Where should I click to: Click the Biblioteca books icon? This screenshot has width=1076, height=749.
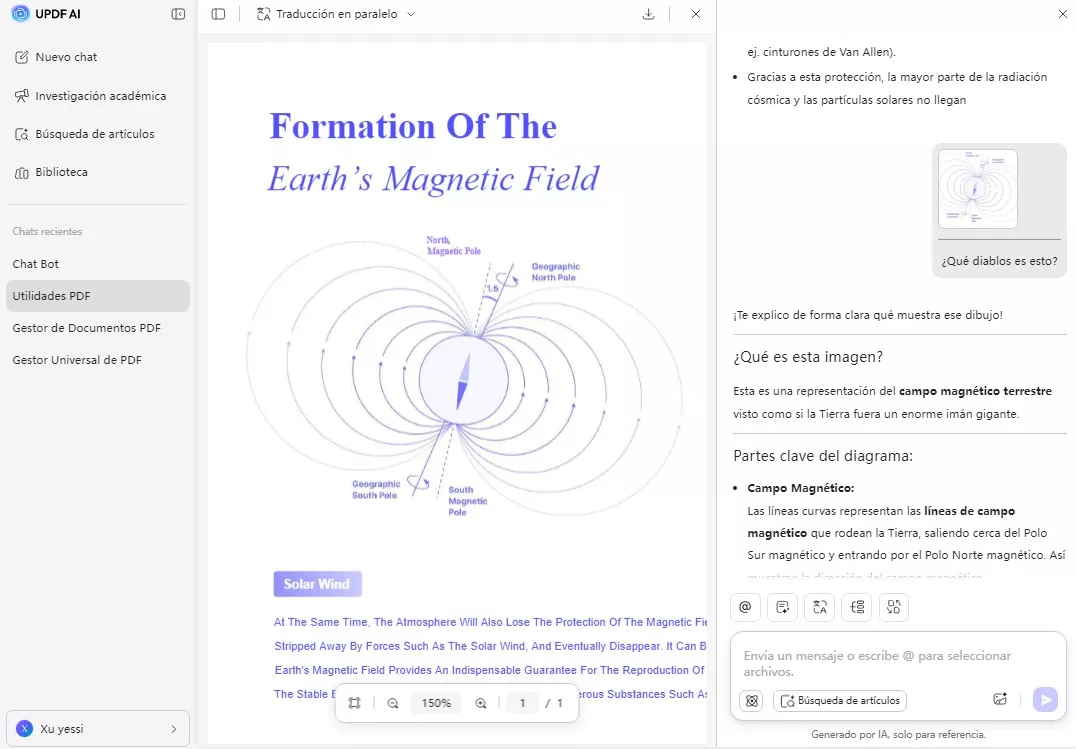tap(21, 172)
